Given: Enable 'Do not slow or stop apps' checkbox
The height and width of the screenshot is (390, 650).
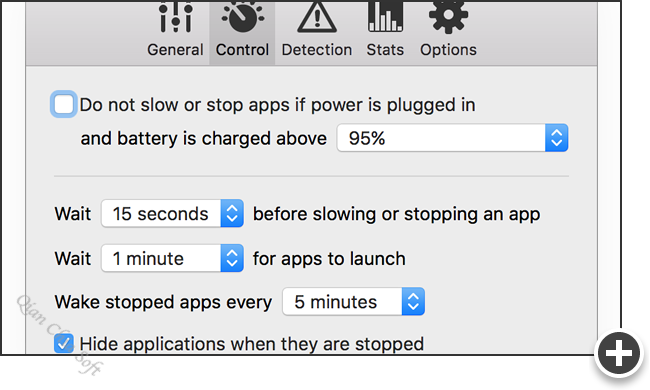Looking at the screenshot, I should coord(63,104).
